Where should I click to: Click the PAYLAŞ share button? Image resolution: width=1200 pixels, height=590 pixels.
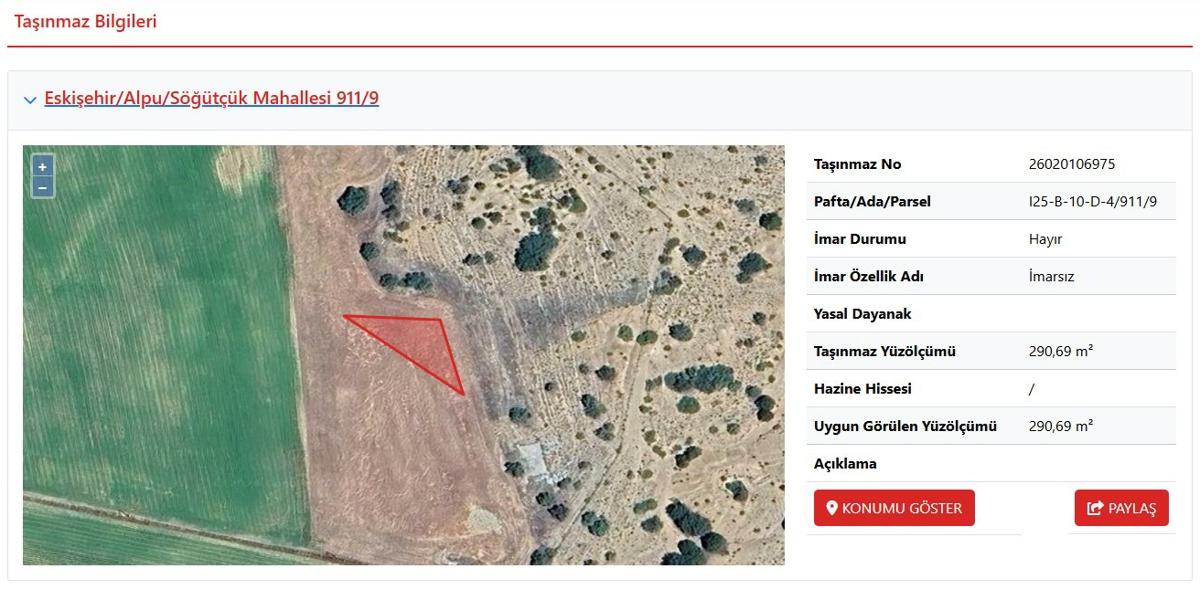click(1121, 508)
